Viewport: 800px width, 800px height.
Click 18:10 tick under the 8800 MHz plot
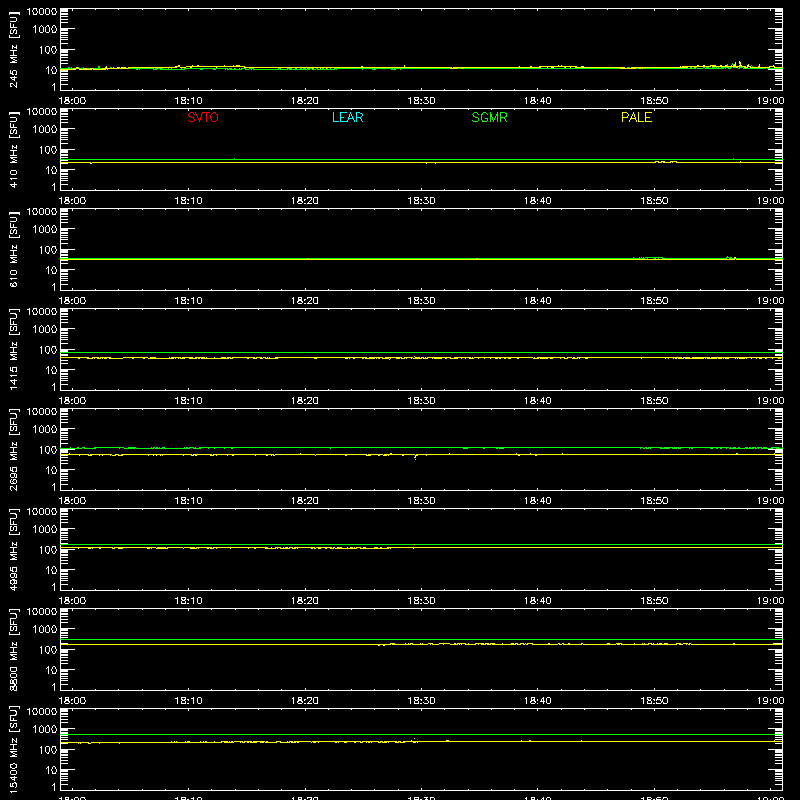(188, 701)
